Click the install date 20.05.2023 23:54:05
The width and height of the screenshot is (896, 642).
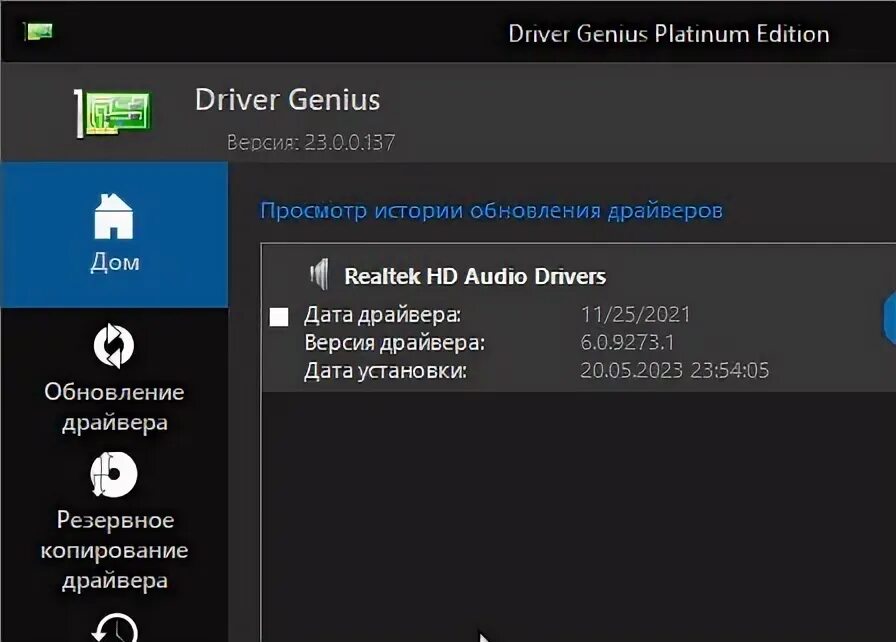point(674,371)
